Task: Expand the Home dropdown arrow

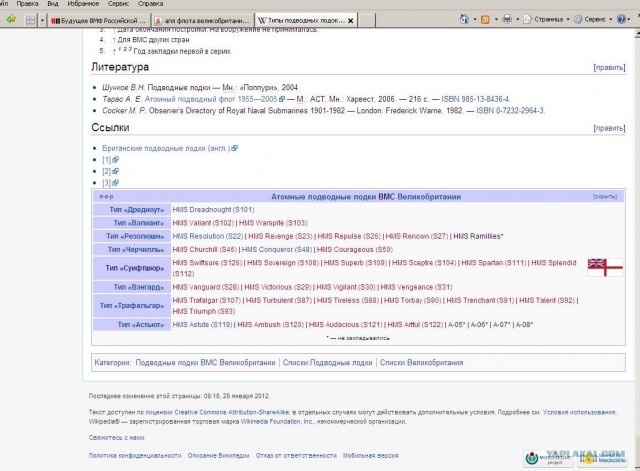Action: click(x=475, y=19)
